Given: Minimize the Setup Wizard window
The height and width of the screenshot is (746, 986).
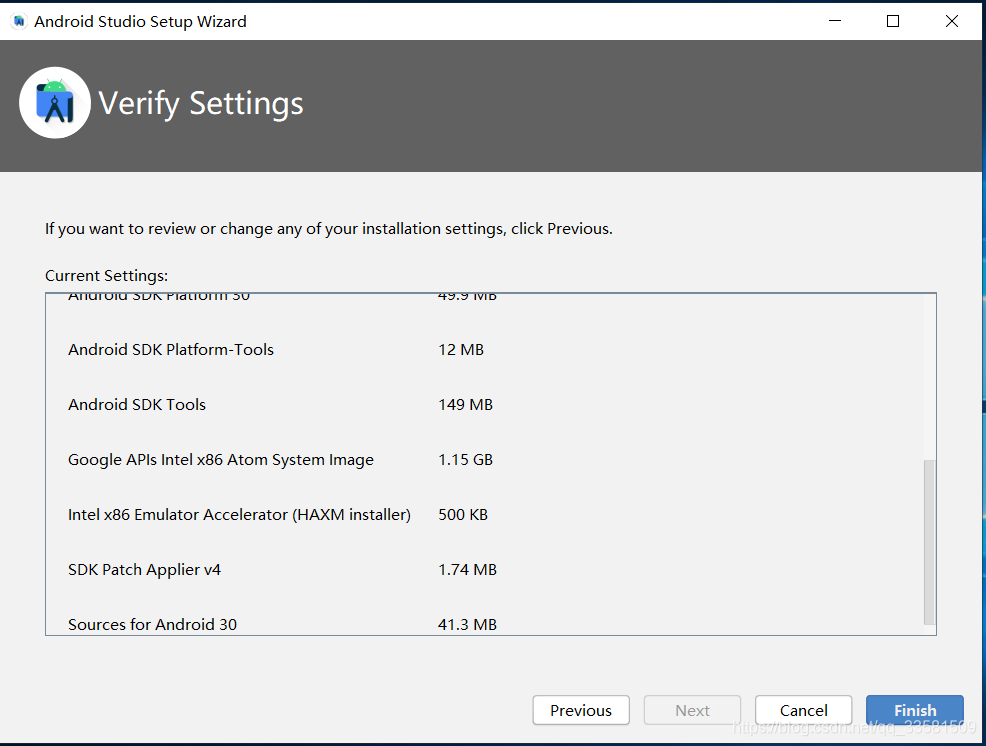Looking at the screenshot, I should click(835, 21).
